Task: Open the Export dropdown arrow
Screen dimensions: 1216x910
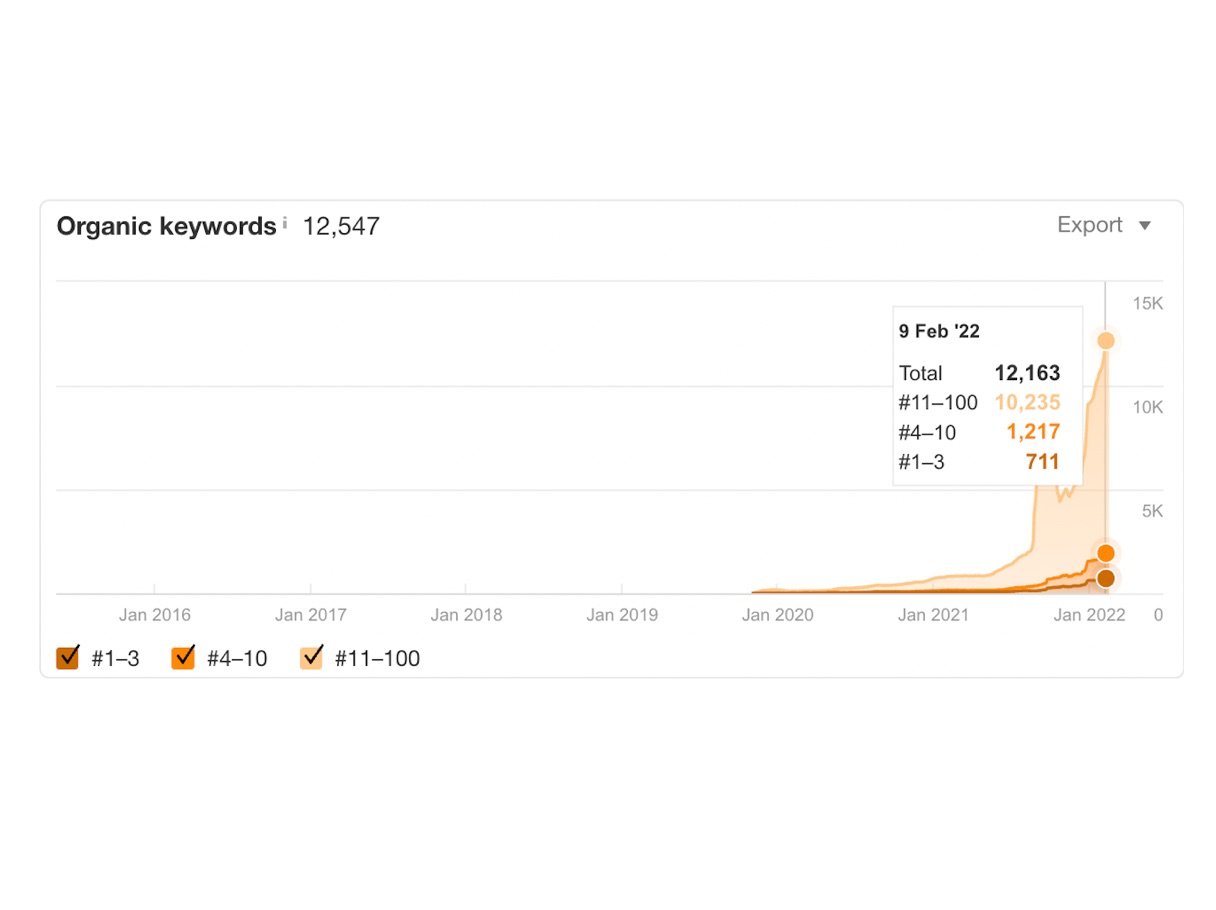Action: (1146, 226)
